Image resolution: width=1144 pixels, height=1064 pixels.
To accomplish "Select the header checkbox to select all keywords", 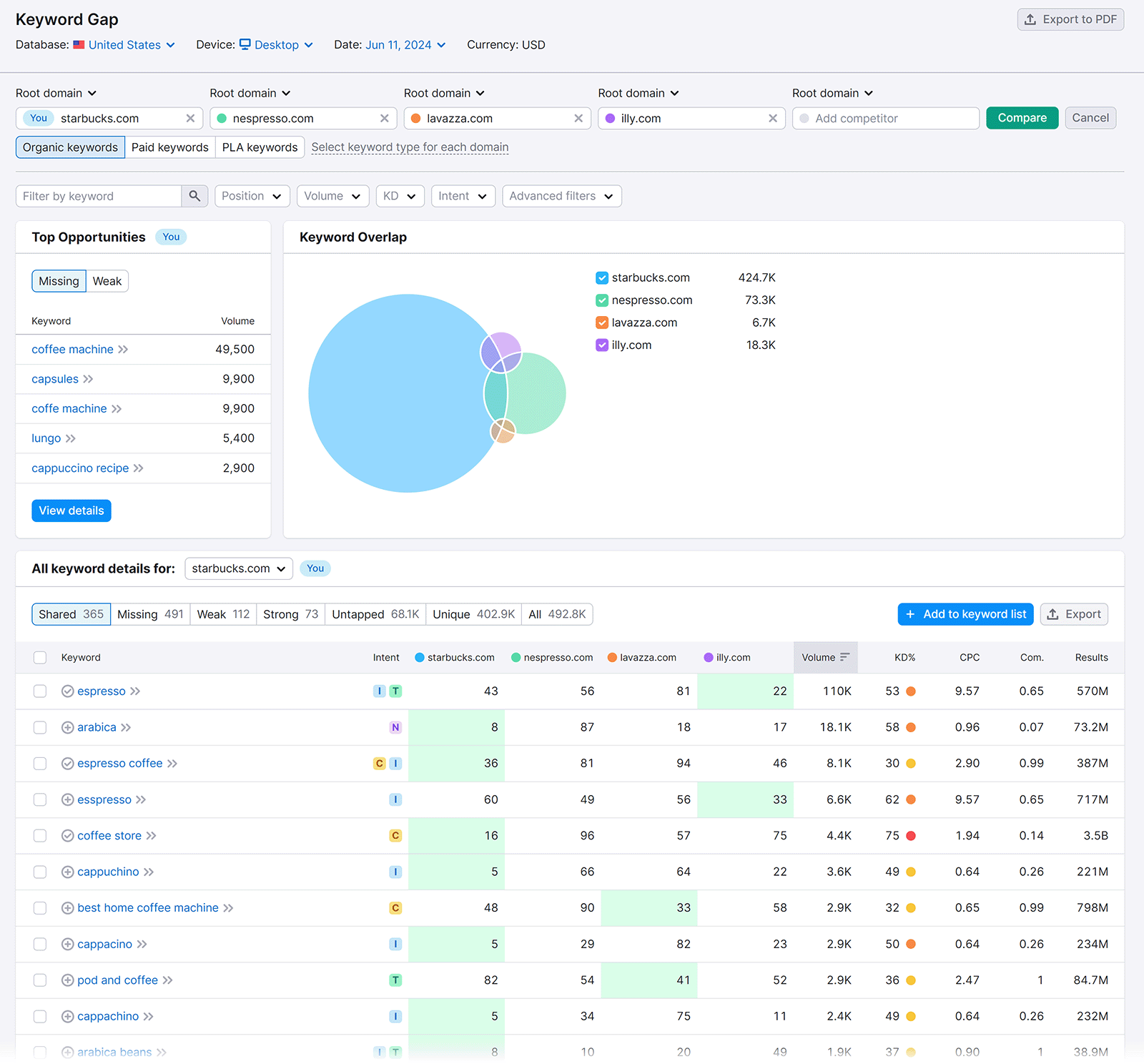I will [x=39, y=657].
